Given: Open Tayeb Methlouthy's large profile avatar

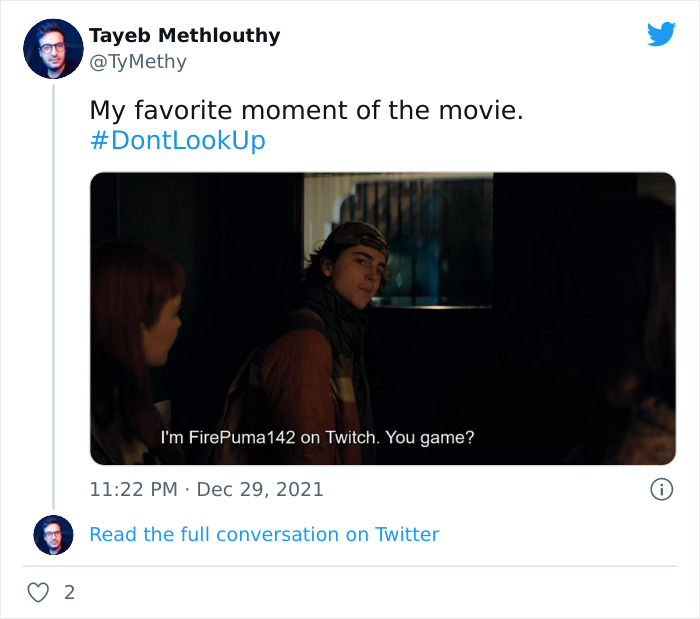Looking at the screenshot, I should pos(52,48).
